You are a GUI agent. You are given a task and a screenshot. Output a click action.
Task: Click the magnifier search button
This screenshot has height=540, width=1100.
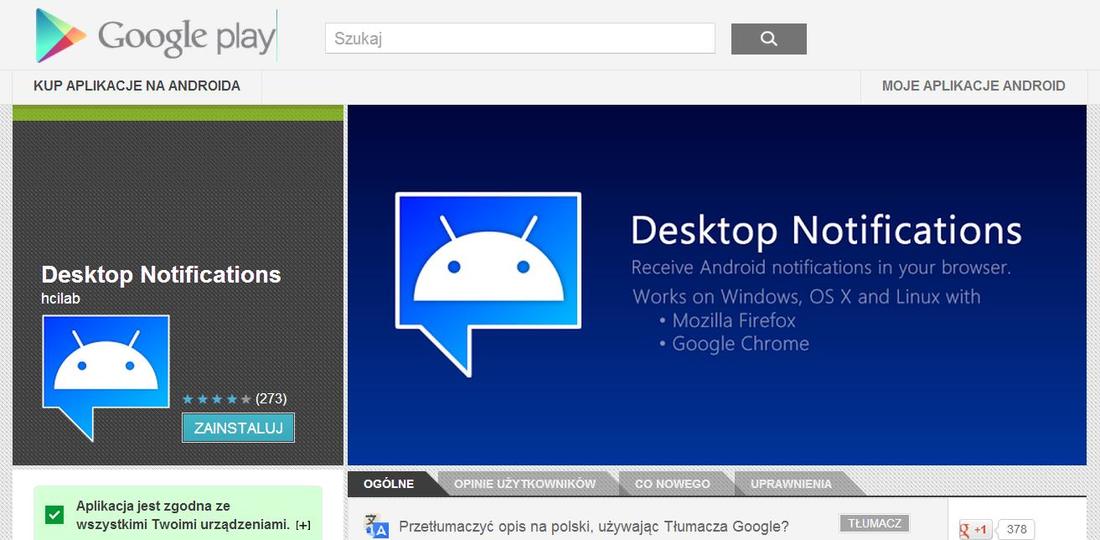pos(769,39)
